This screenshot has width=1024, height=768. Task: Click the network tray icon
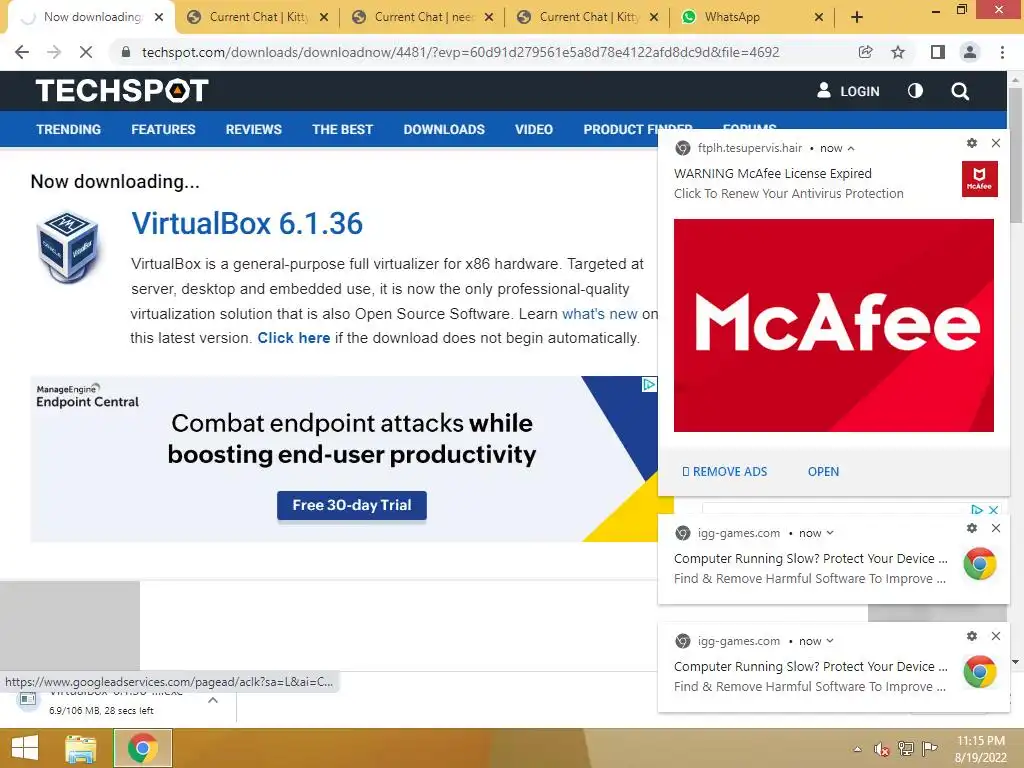[x=906, y=749]
